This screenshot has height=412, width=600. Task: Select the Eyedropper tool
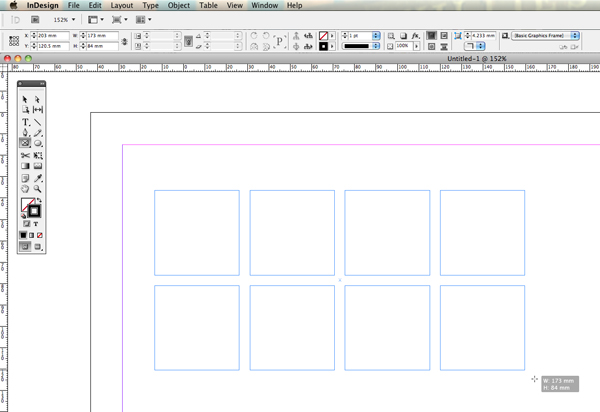[x=38, y=178]
